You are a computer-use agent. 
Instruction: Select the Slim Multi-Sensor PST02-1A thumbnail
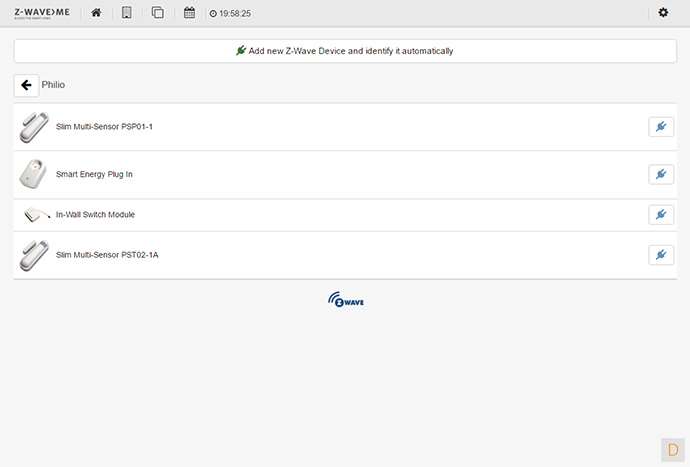[34, 255]
